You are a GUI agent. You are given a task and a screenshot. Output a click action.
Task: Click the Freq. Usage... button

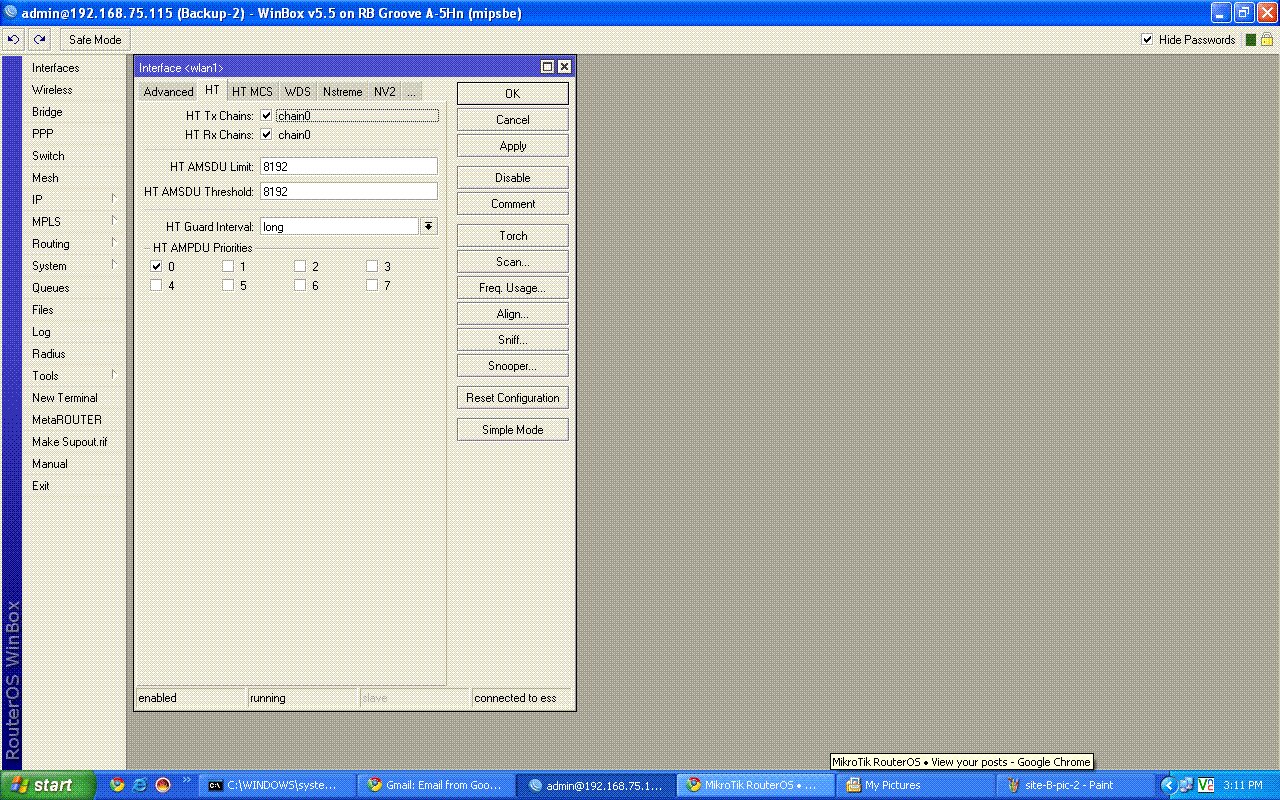[x=513, y=288]
